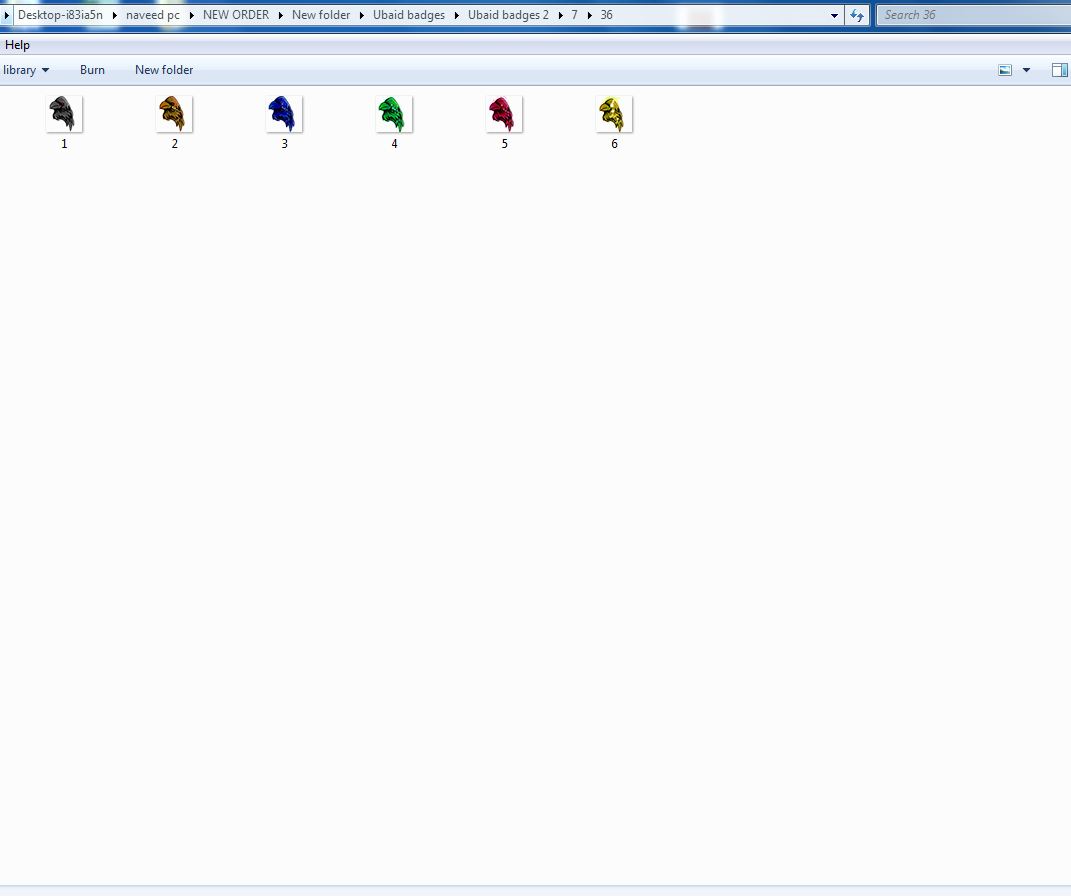Image resolution: width=1071 pixels, height=896 pixels.
Task: Go to folder 7 in the breadcrumb
Action: tap(574, 15)
